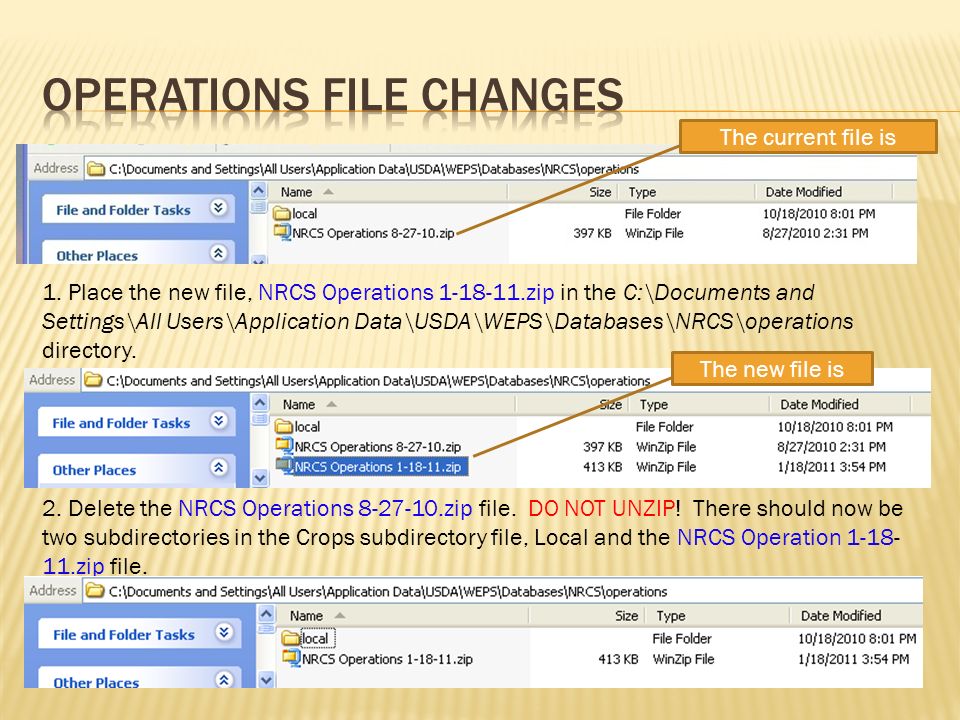The height and width of the screenshot is (720, 960).
Task: Click sidebar scroll down arrow in middle window
Action: click(x=260, y=478)
